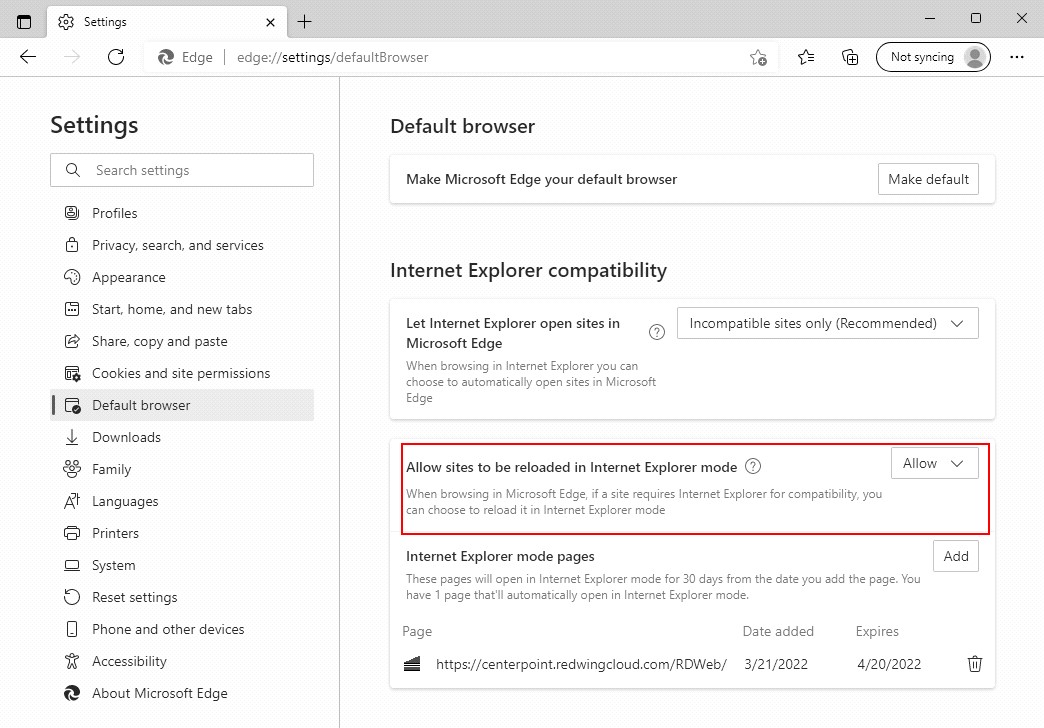
Task: Open Incompatible sites only dropdown
Action: tap(828, 323)
